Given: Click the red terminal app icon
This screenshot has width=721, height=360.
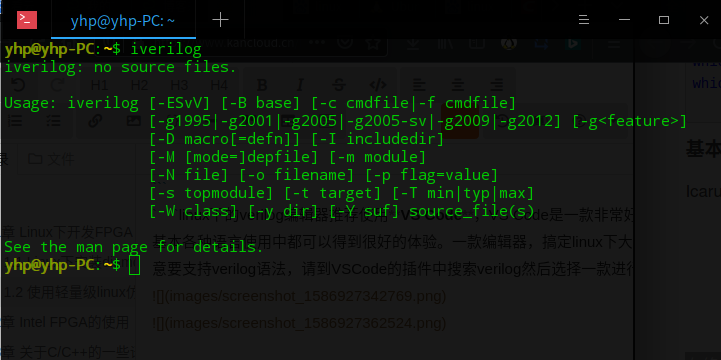Looking at the screenshot, I should [x=27, y=20].
